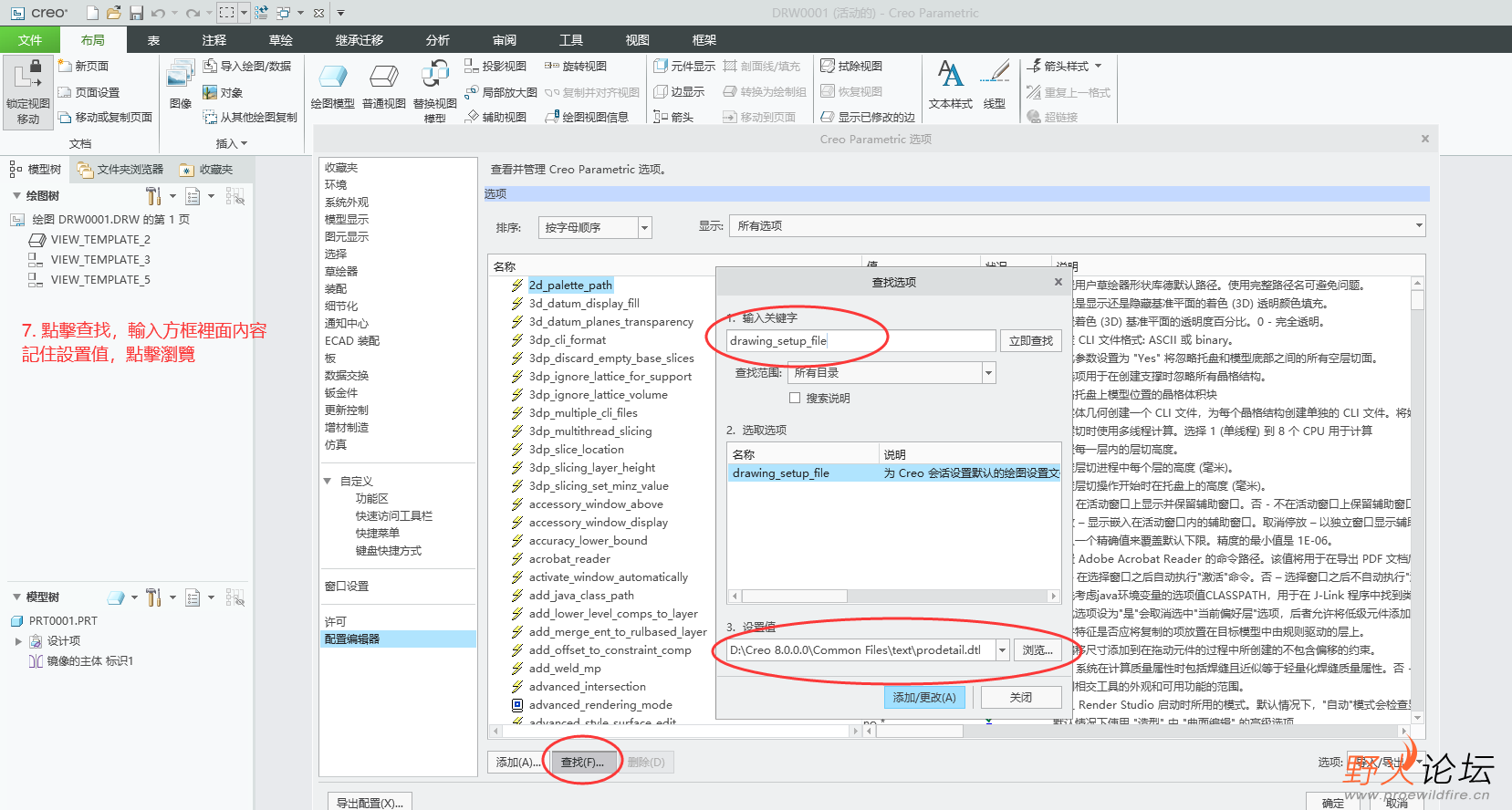Click the 拭除视图 icon

828,66
